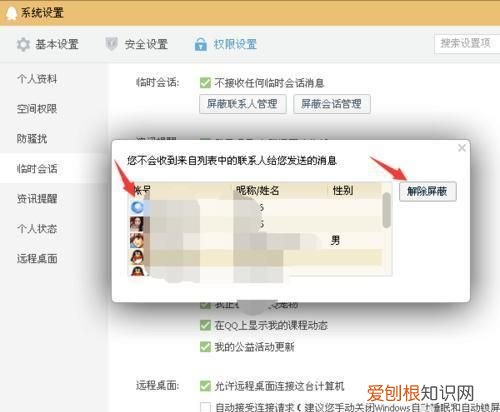Close the blocked contacts dialog

(462, 148)
